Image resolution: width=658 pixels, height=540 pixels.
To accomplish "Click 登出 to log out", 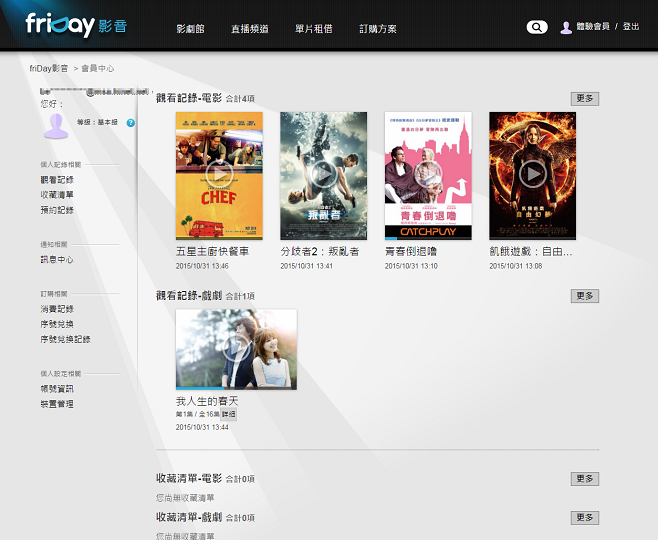I will point(631,27).
